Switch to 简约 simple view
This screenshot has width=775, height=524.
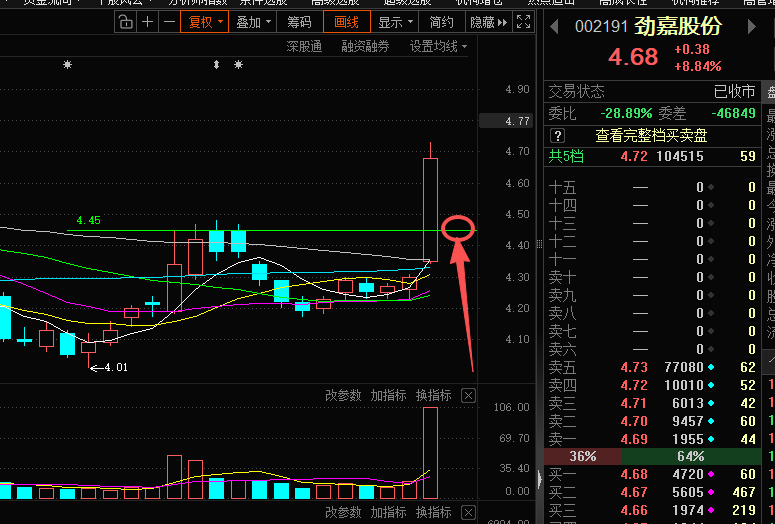pyautogui.click(x=441, y=22)
